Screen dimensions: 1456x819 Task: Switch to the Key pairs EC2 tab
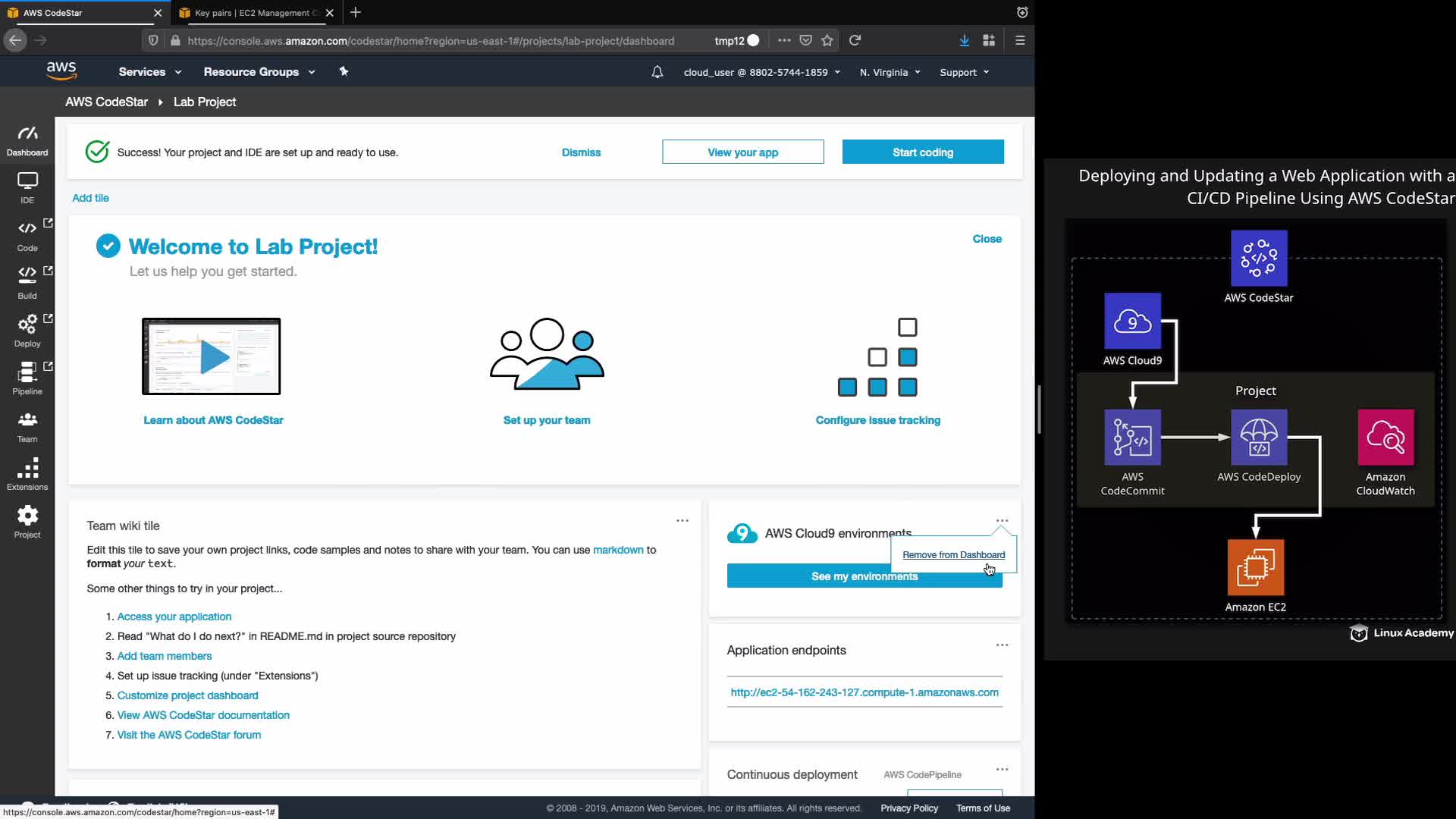click(253, 13)
